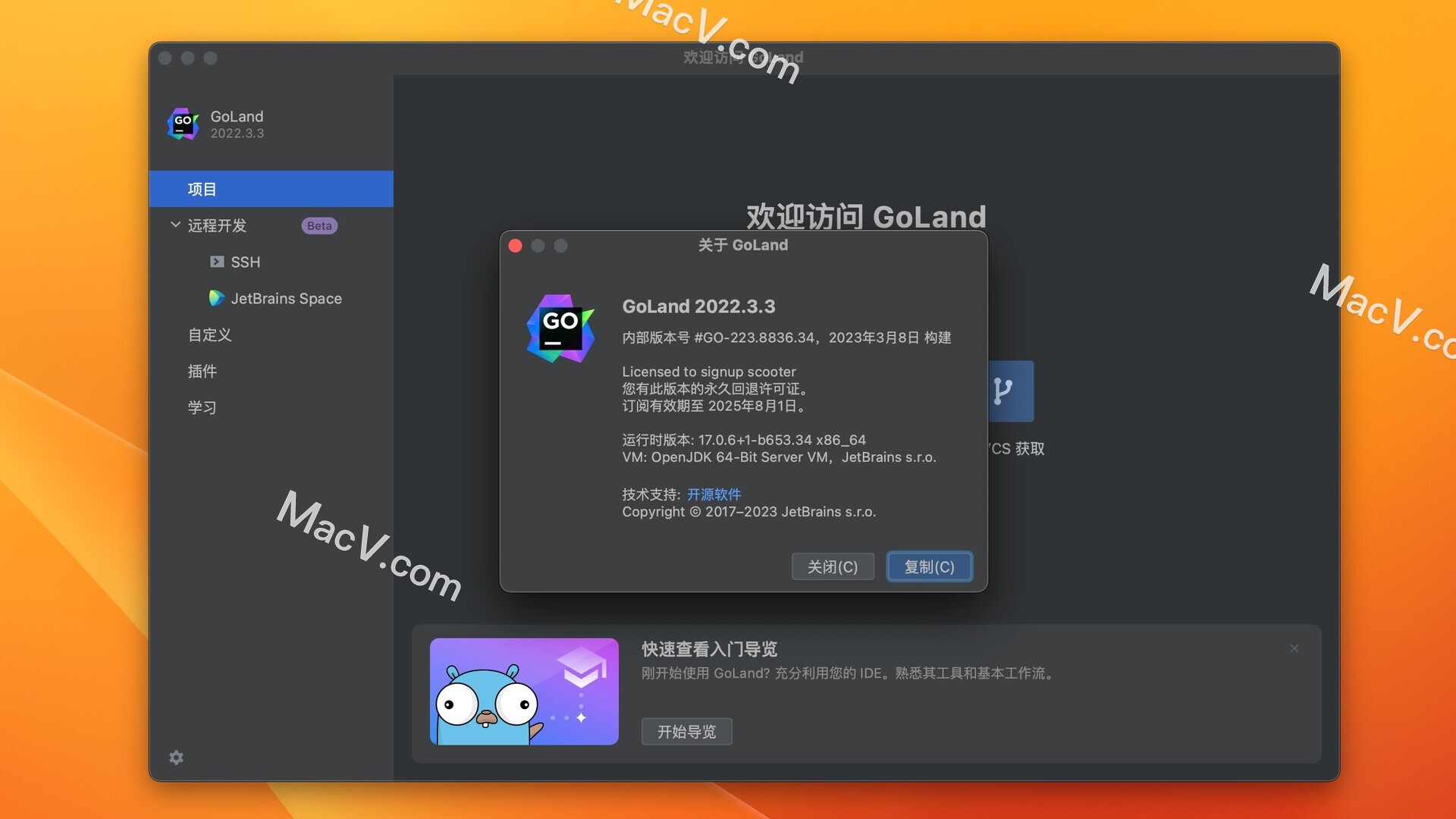
Task: Click the Beta badge next to 远程开发
Action: 319,225
